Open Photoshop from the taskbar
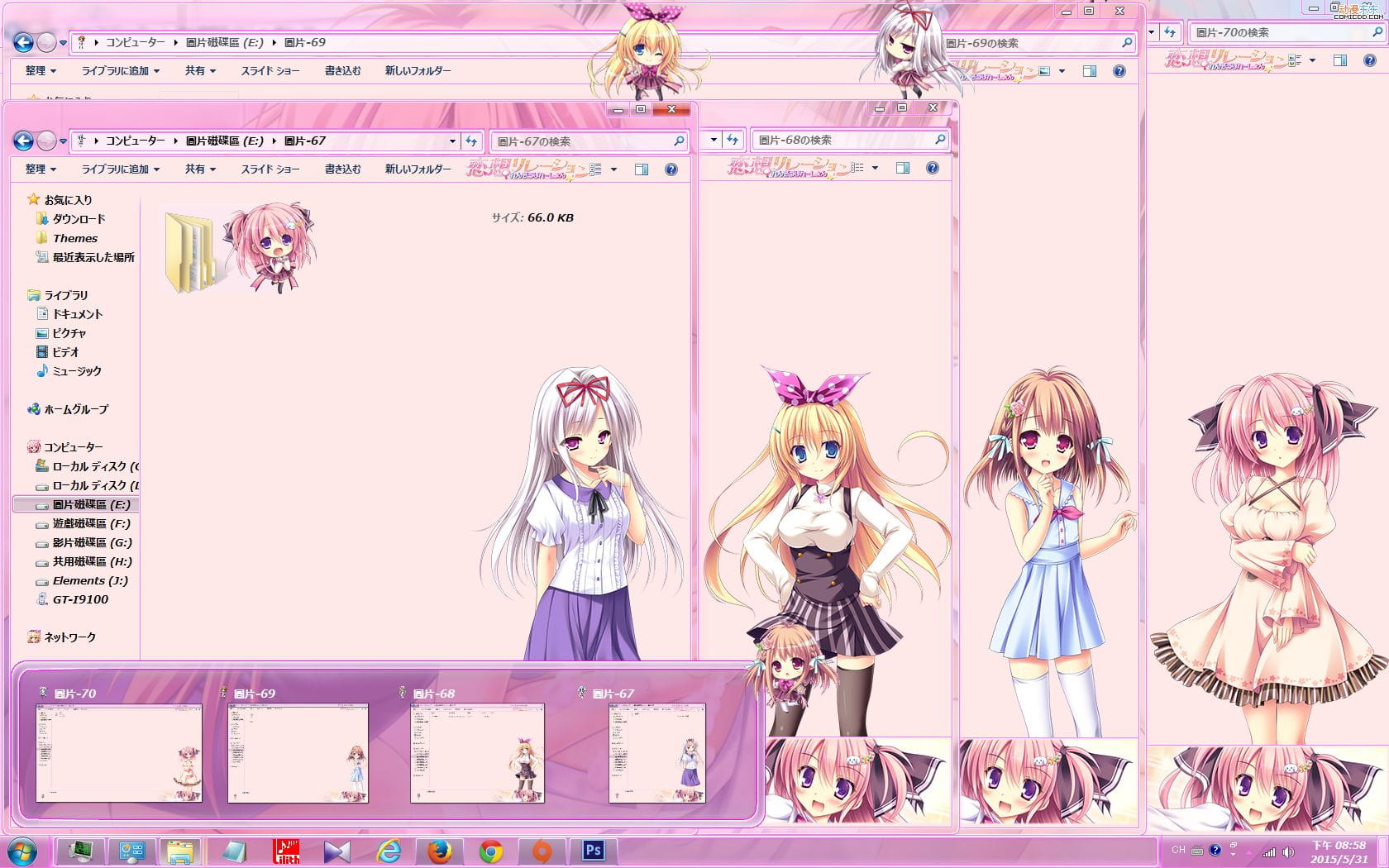This screenshot has height=868, width=1389. click(592, 850)
